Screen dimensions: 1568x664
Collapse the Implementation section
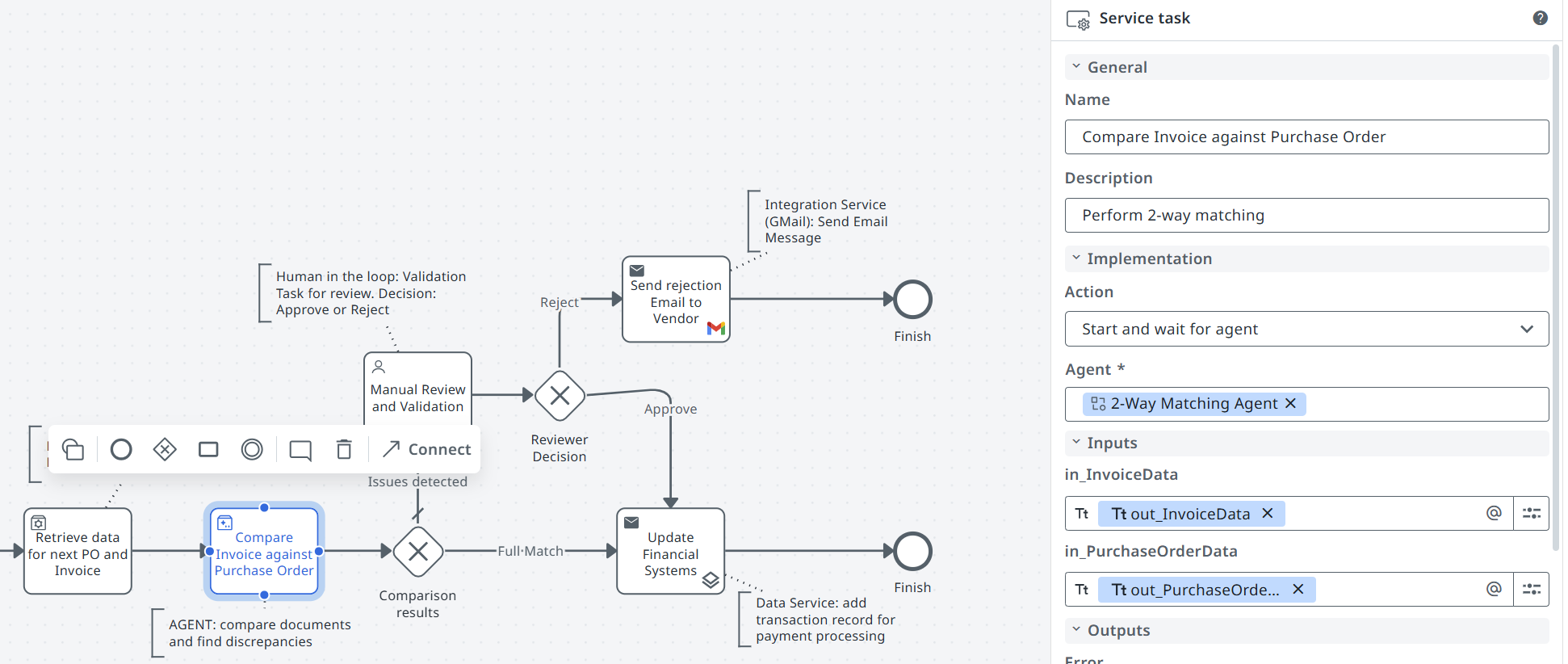(1076, 258)
